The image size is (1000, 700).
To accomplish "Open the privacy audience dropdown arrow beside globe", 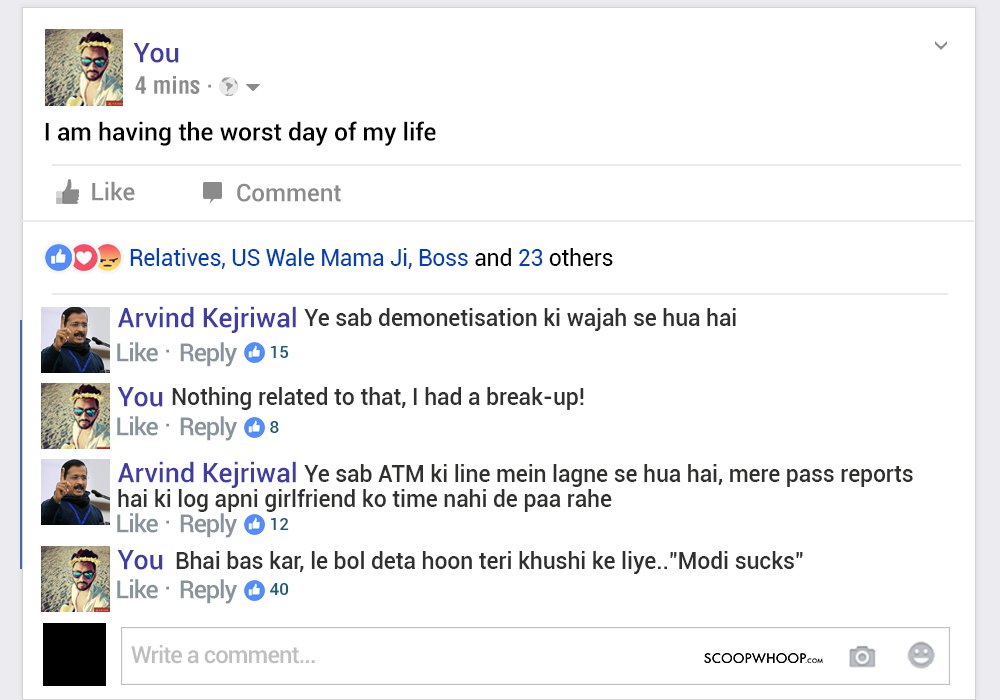I will 253,87.
